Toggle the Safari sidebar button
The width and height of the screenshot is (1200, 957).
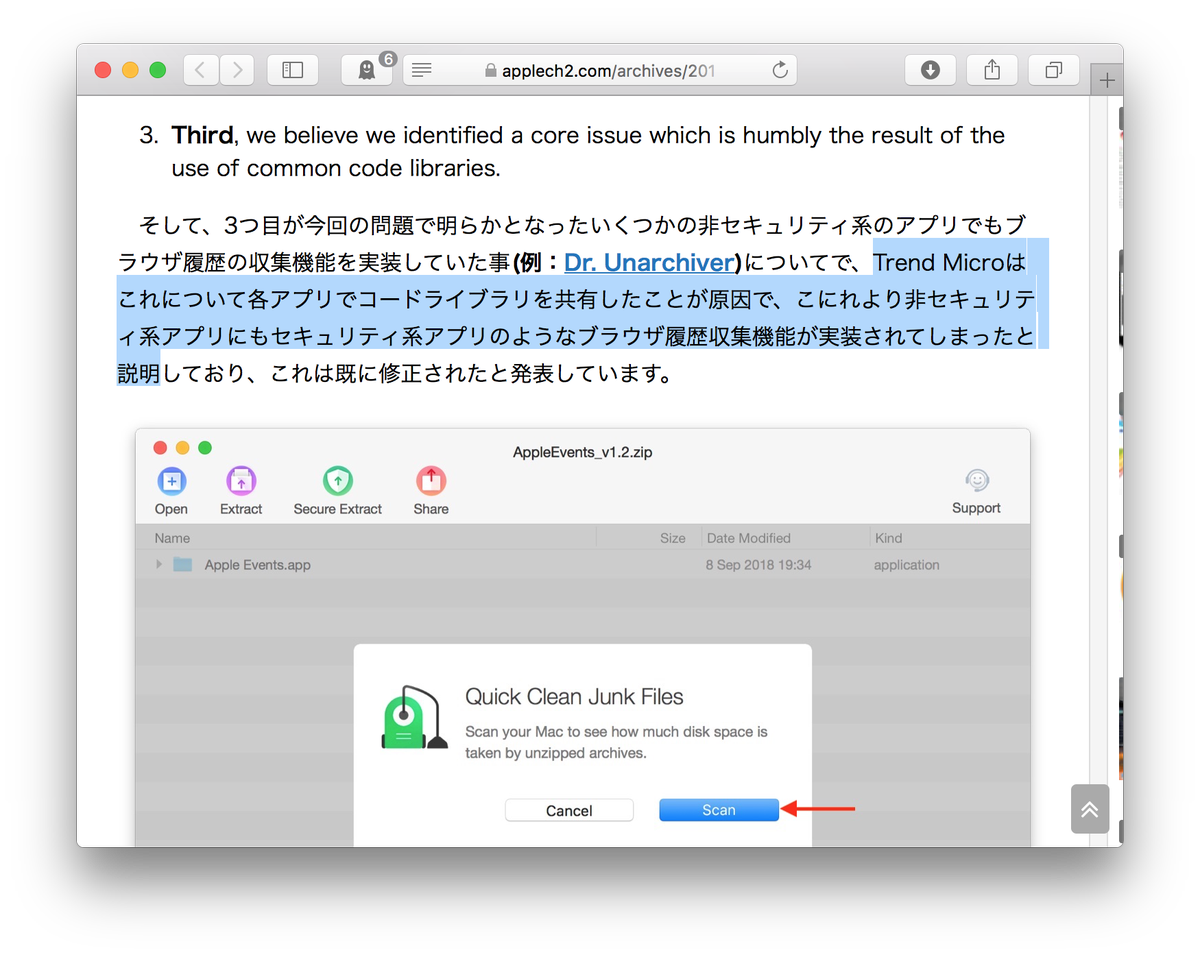click(292, 70)
